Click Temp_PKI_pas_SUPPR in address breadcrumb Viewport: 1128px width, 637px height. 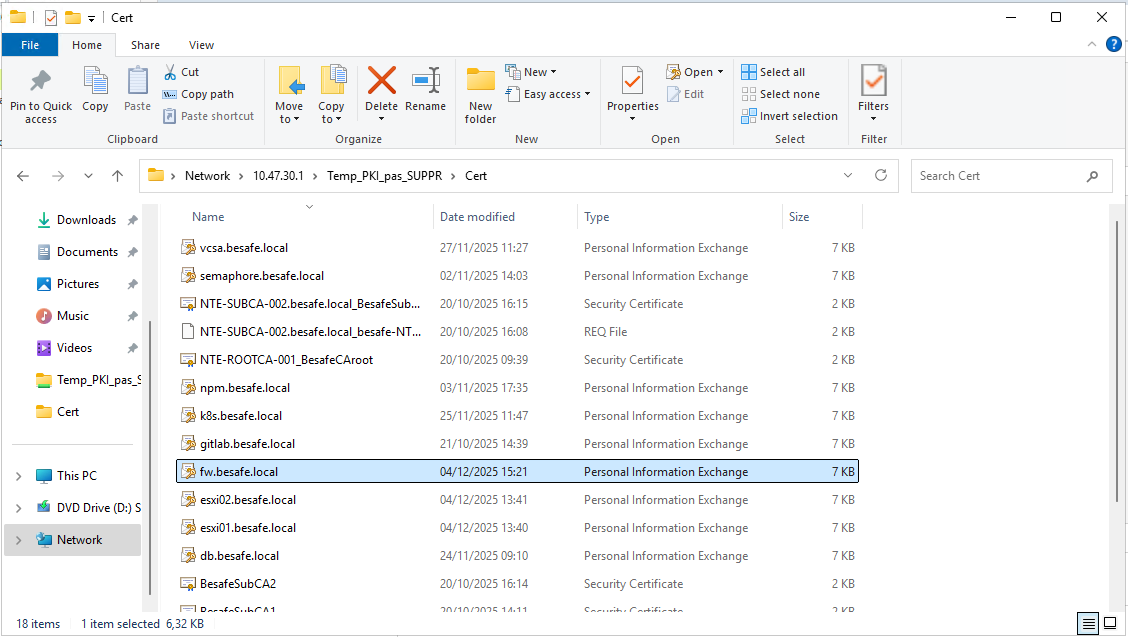384,176
